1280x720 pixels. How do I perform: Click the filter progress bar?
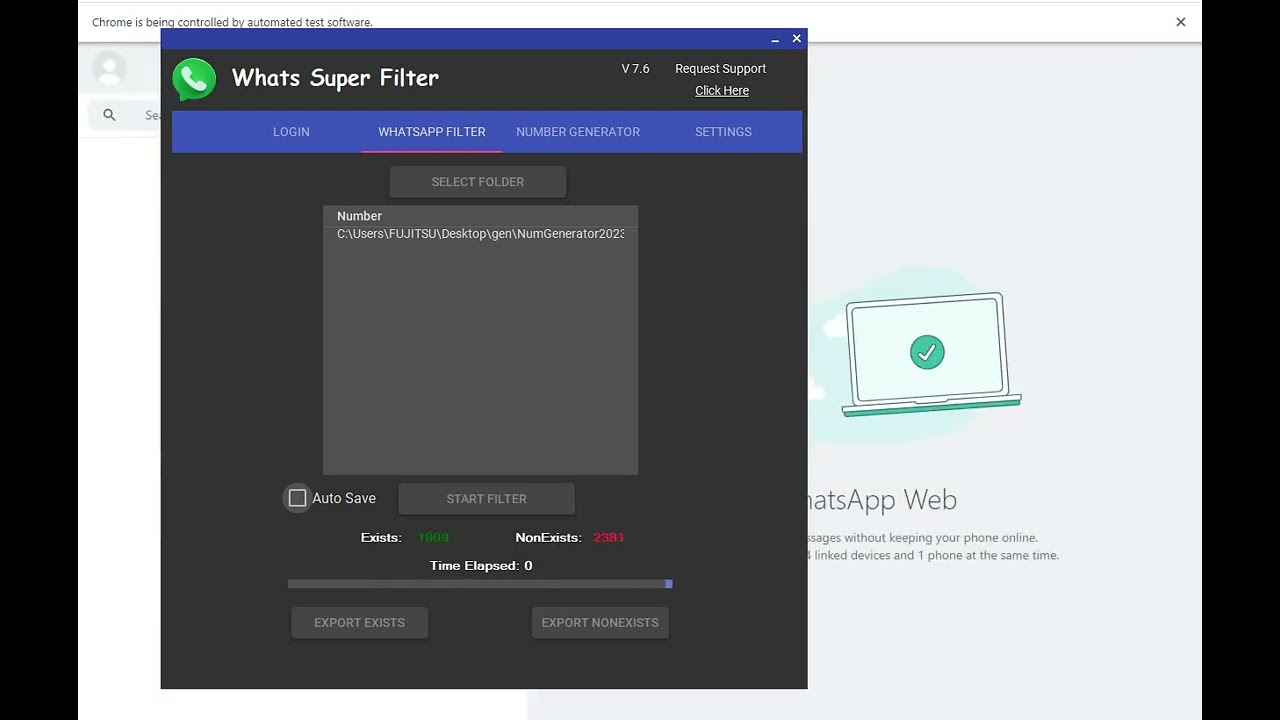click(480, 584)
